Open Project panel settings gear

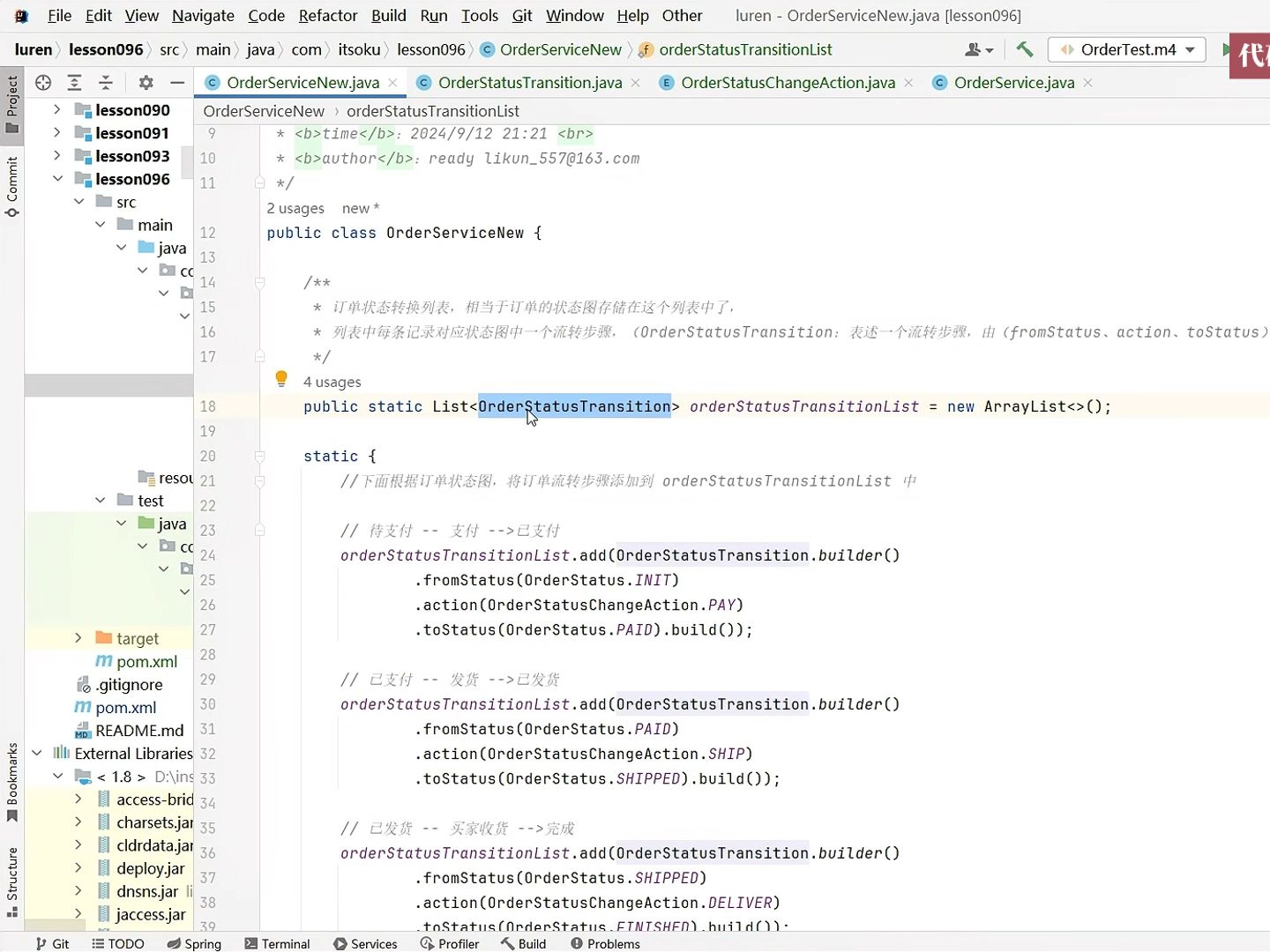tap(146, 83)
